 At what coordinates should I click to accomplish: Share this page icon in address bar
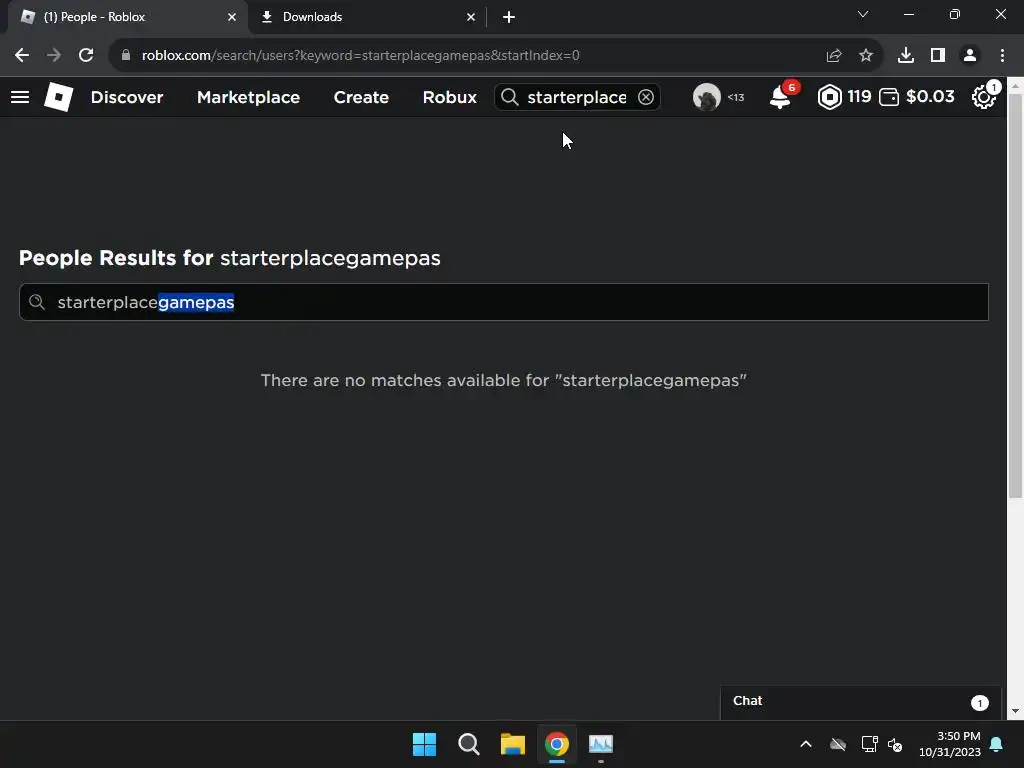tap(834, 56)
